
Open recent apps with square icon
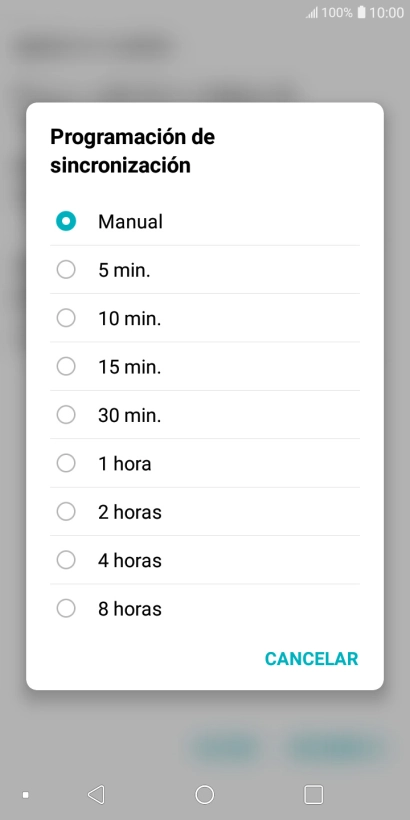tap(313, 794)
